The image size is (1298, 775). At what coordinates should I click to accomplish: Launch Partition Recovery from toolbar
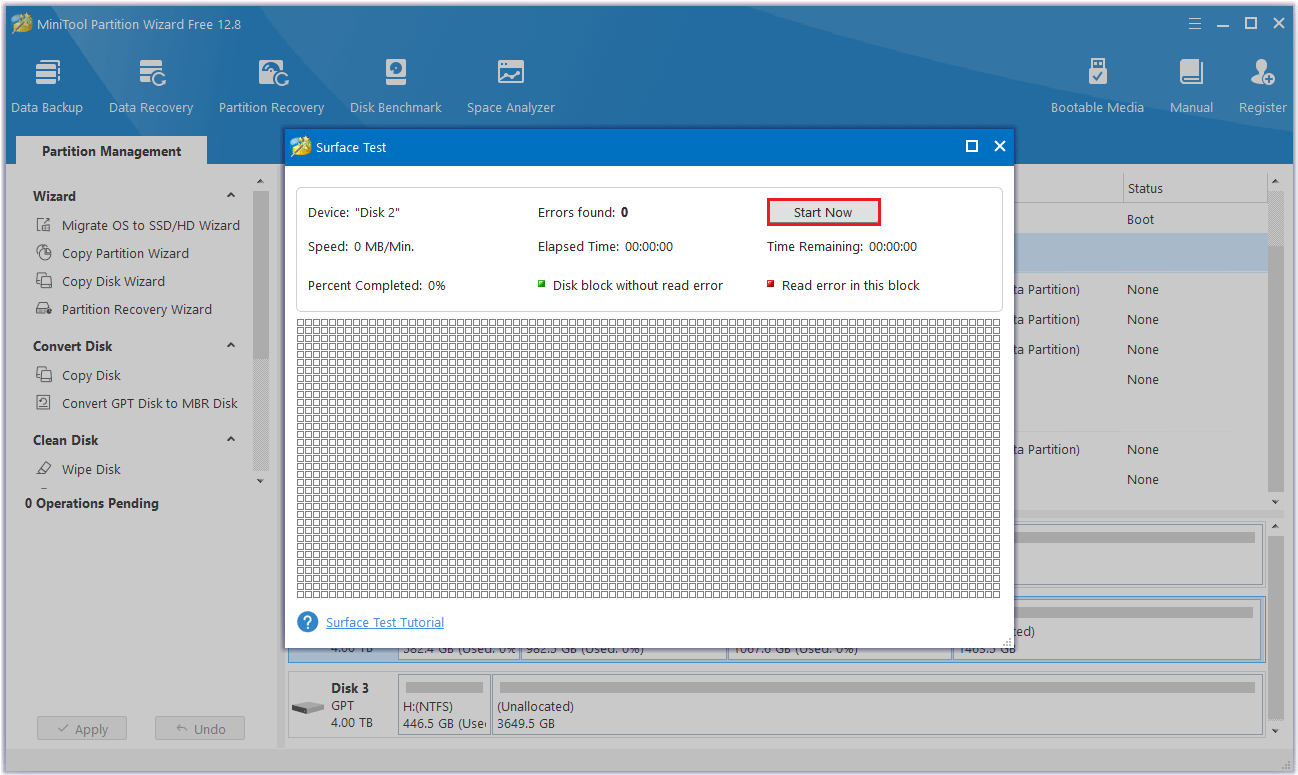271,87
